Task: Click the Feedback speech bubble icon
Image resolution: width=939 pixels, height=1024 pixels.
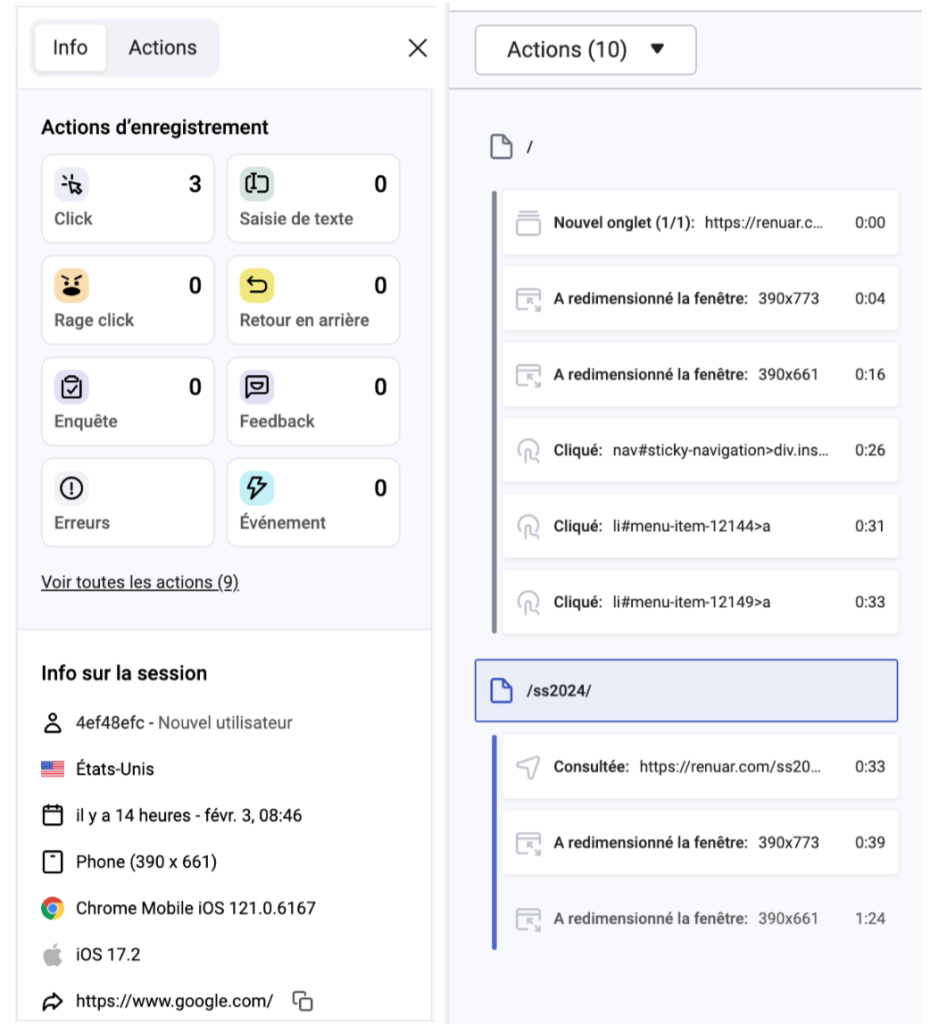Action: (257, 387)
